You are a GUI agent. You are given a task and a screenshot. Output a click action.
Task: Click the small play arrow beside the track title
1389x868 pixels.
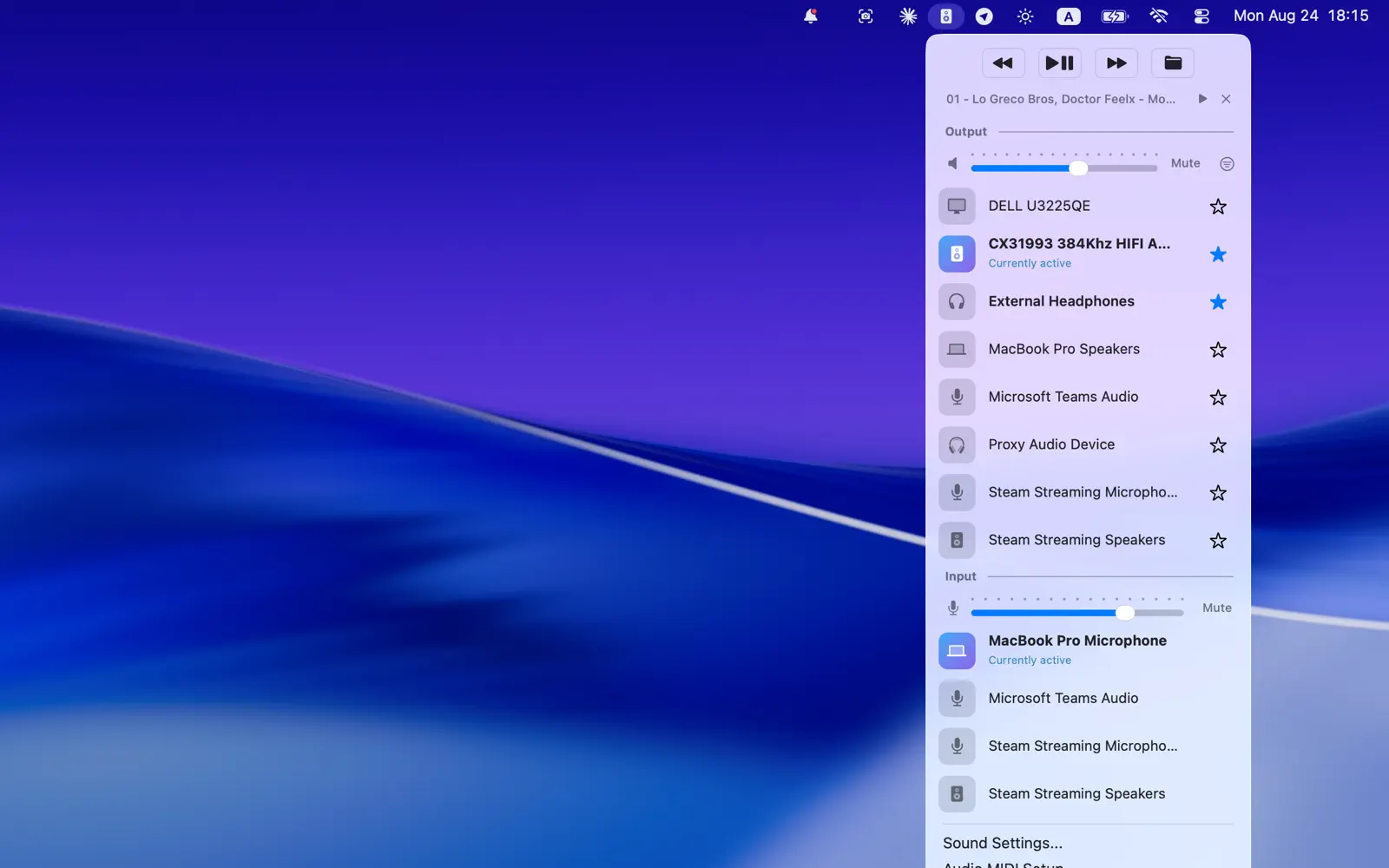coord(1202,99)
